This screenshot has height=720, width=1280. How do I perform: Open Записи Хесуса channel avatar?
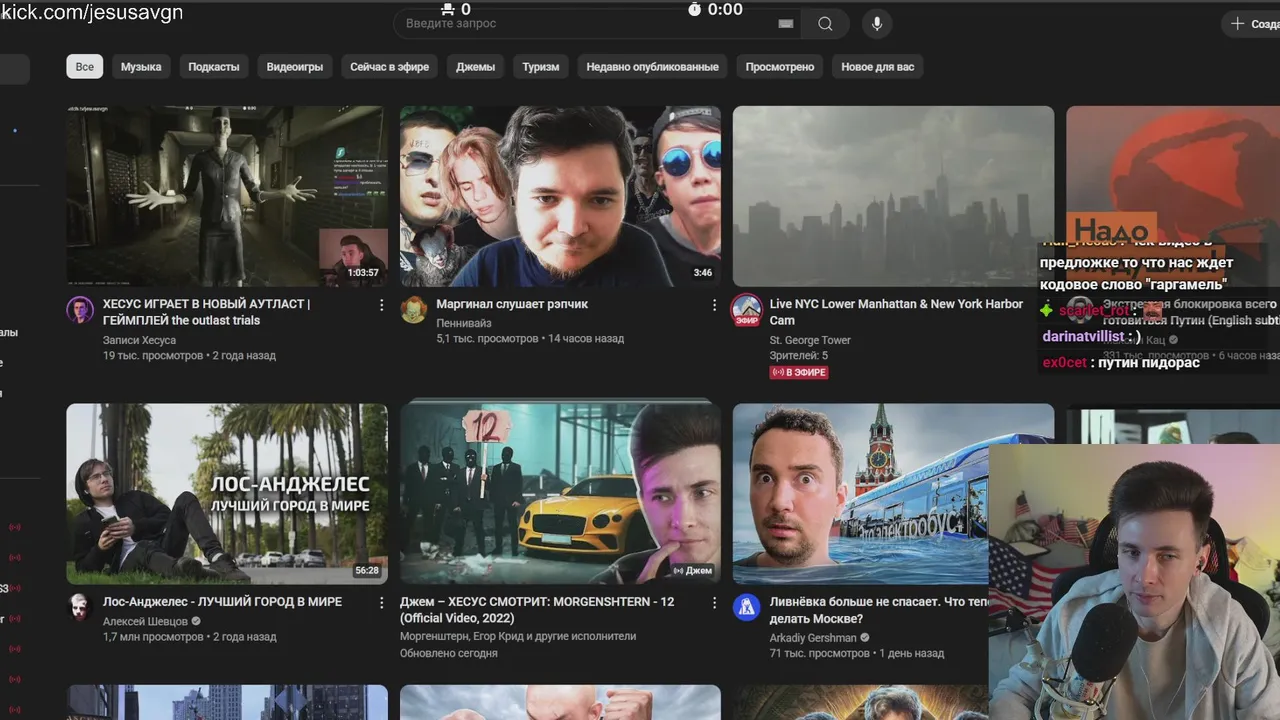(80, 310)
